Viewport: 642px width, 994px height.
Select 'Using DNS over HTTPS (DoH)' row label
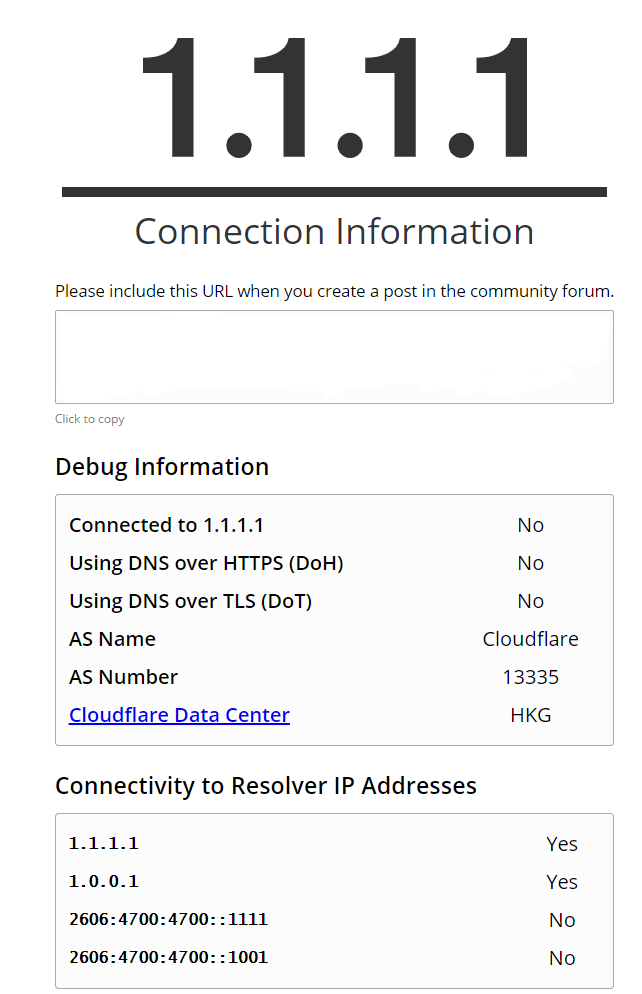(x=206, y=563)
